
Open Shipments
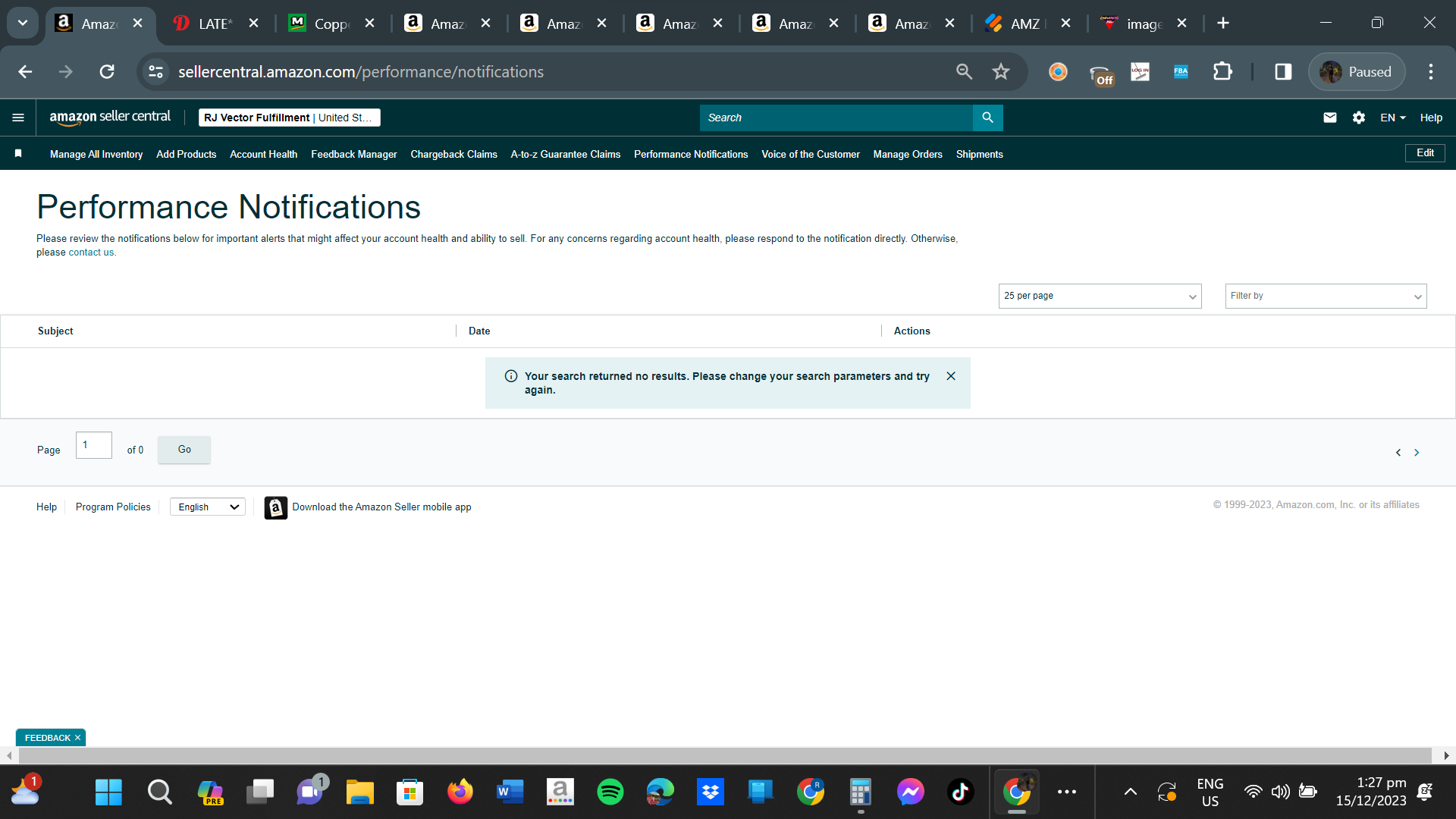[980, 154]
